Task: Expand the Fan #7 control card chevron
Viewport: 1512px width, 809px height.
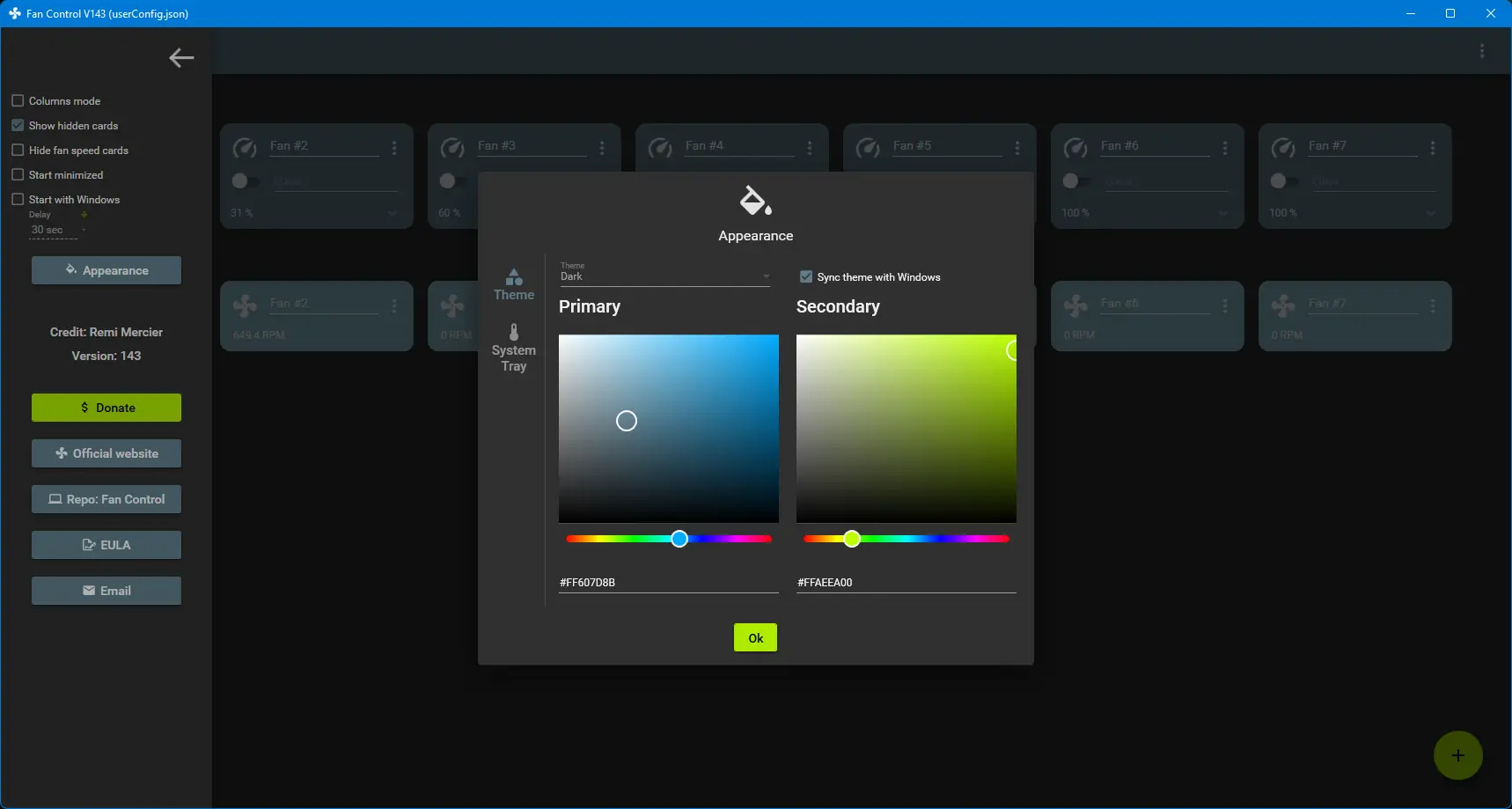Action: click(x=1431, y=213)
